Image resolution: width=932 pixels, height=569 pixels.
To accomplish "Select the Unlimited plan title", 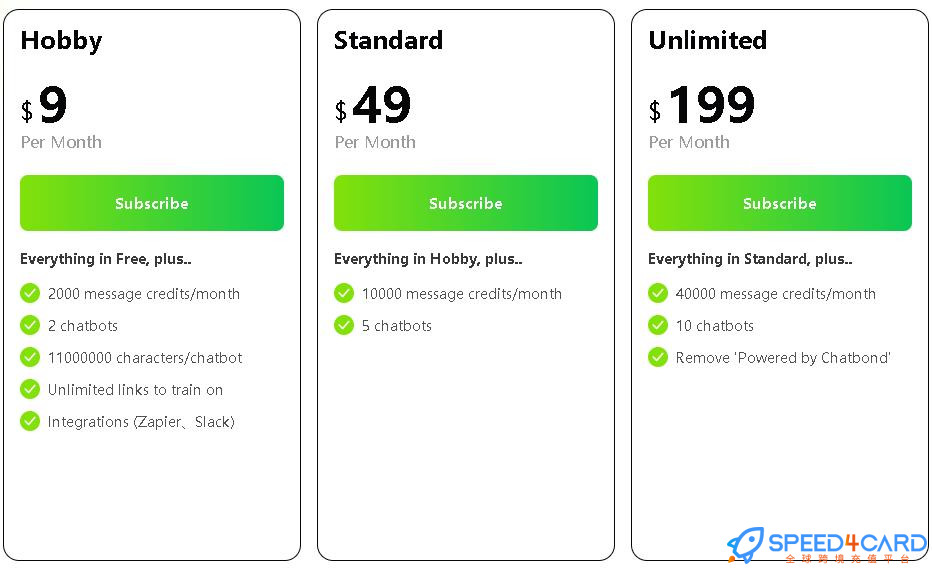I will [707, 40].
